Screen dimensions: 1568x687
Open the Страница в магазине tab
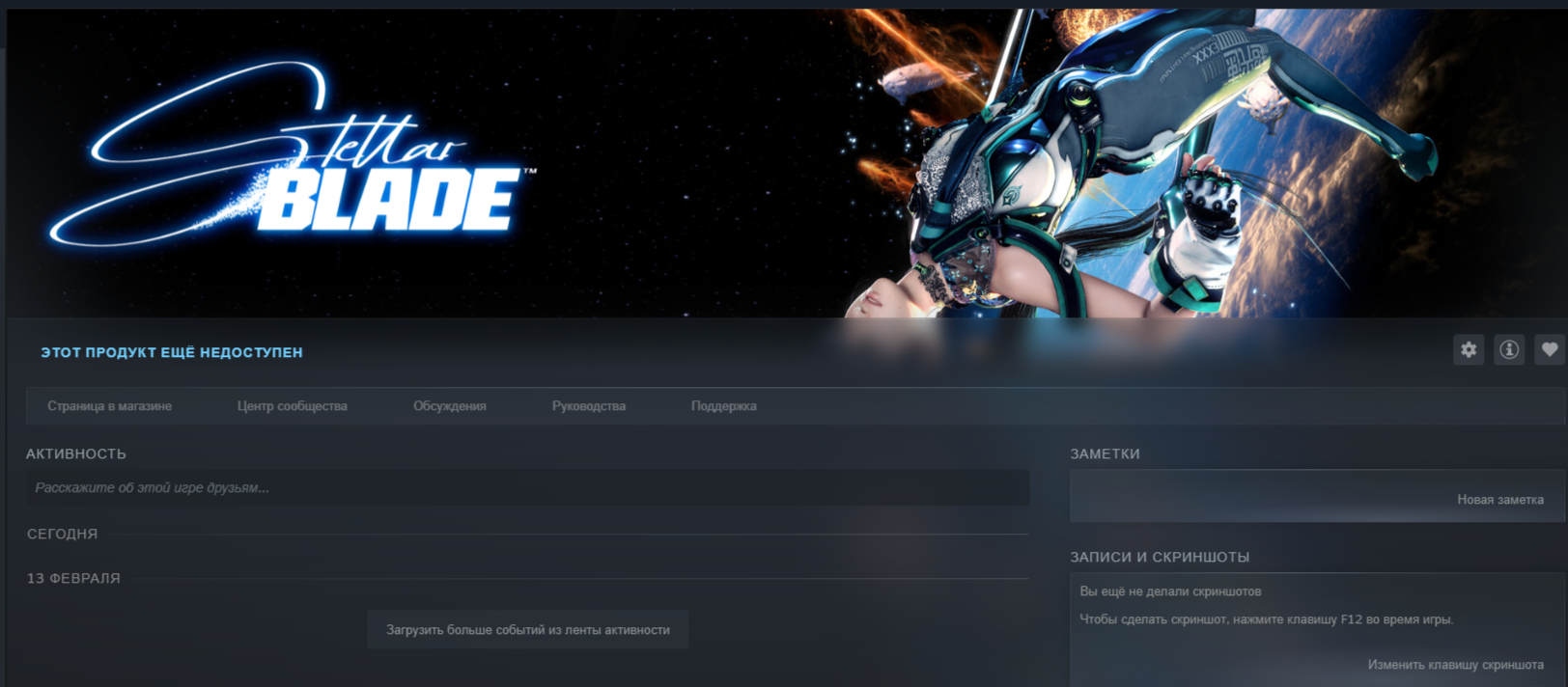109,406
